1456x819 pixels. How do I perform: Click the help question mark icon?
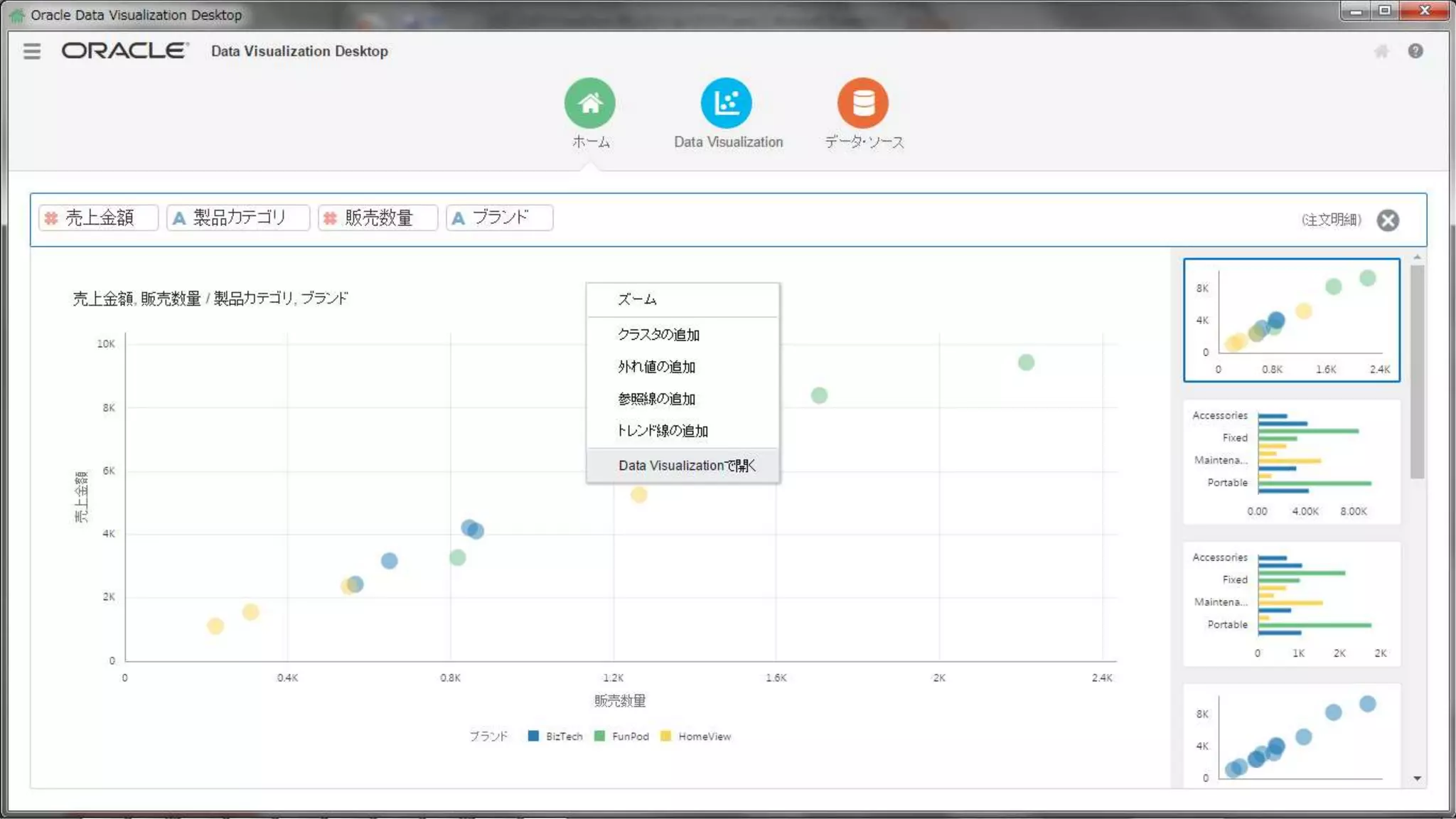coord(1415,51)
